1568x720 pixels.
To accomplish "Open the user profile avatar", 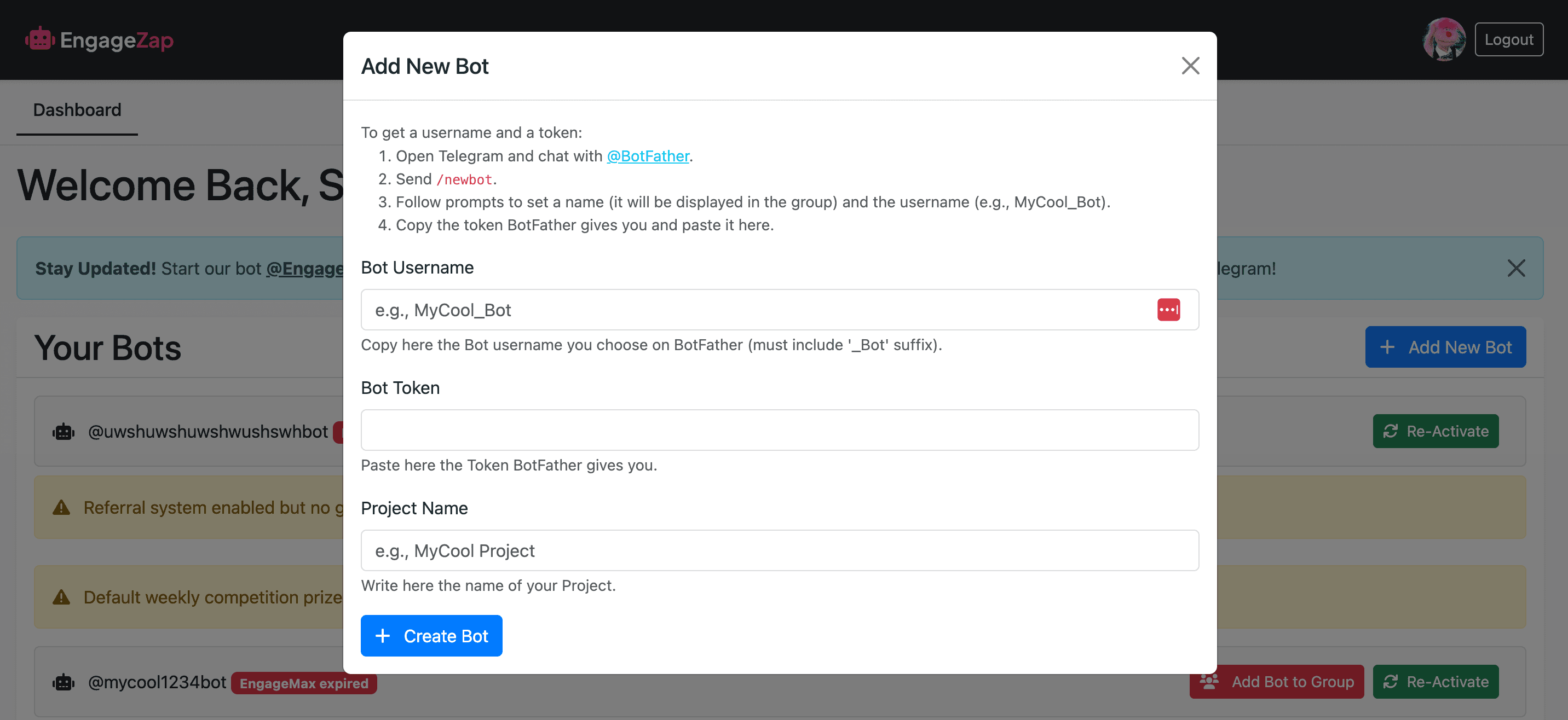I will pos(1443,39).
